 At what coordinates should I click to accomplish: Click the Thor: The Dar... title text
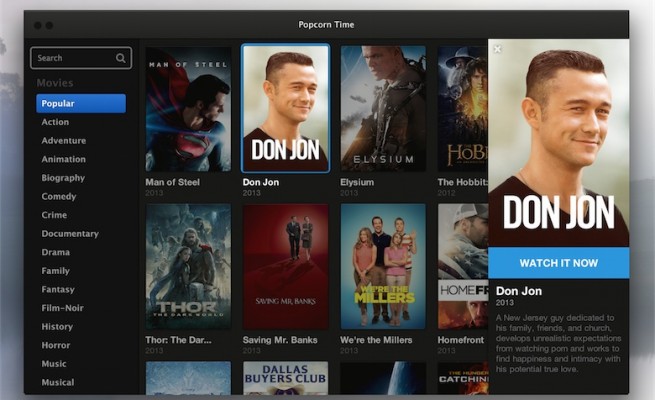click(x=178, y=340)
